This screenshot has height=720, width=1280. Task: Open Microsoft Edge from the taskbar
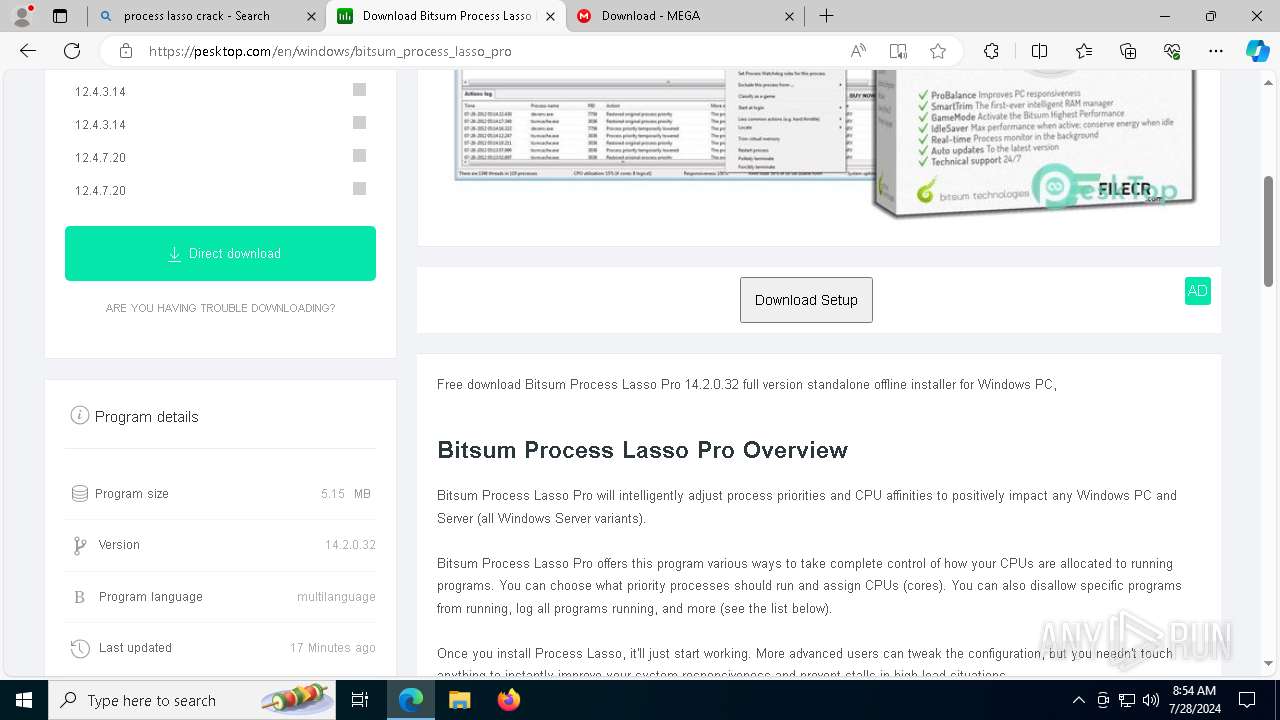(x=411, y=700)
